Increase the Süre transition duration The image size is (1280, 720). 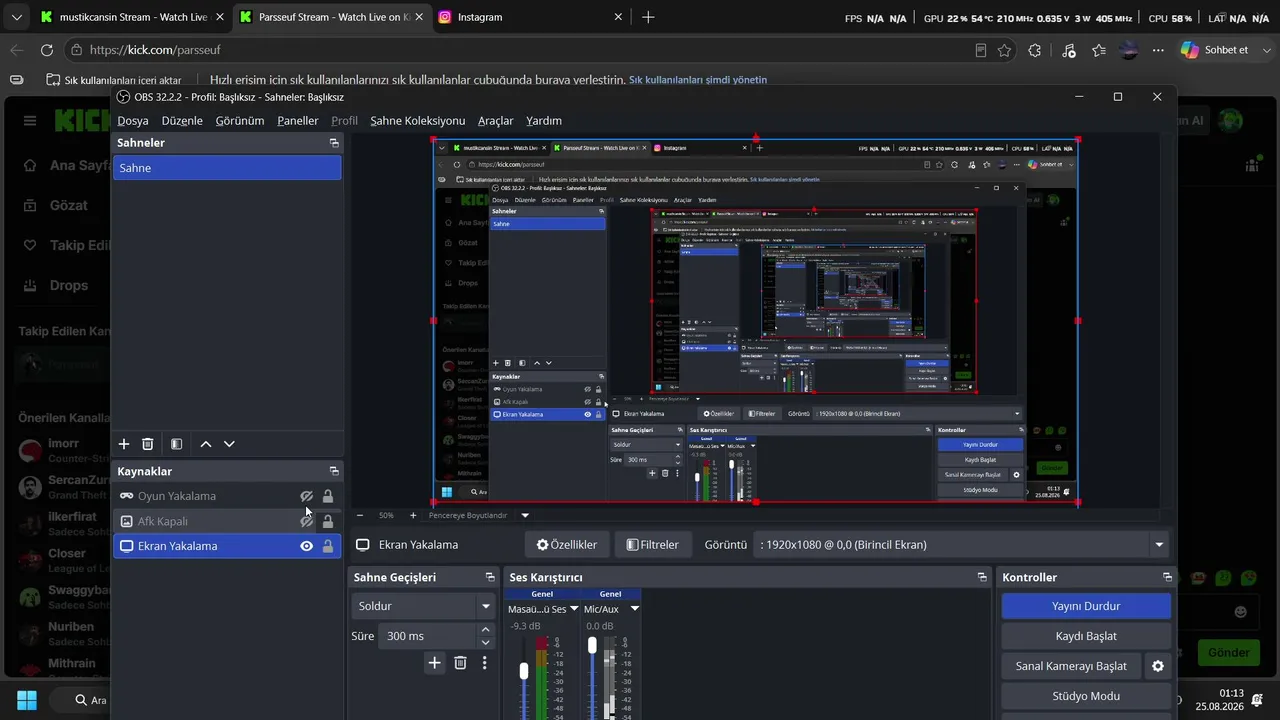[x=485, y=630]
